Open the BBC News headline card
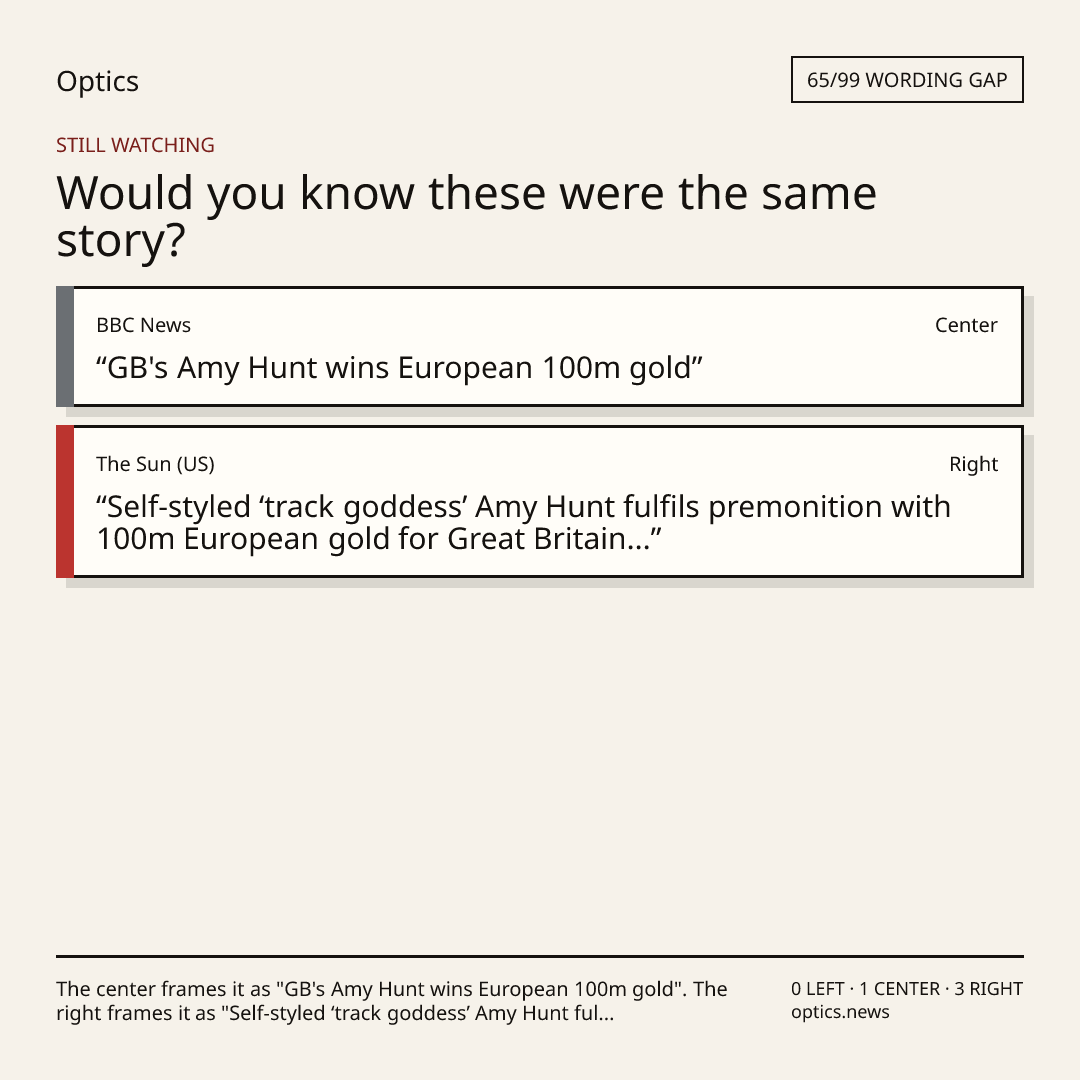This screenshot has width=1080, height=1080. pyautogui.click(x=540, y=346)
